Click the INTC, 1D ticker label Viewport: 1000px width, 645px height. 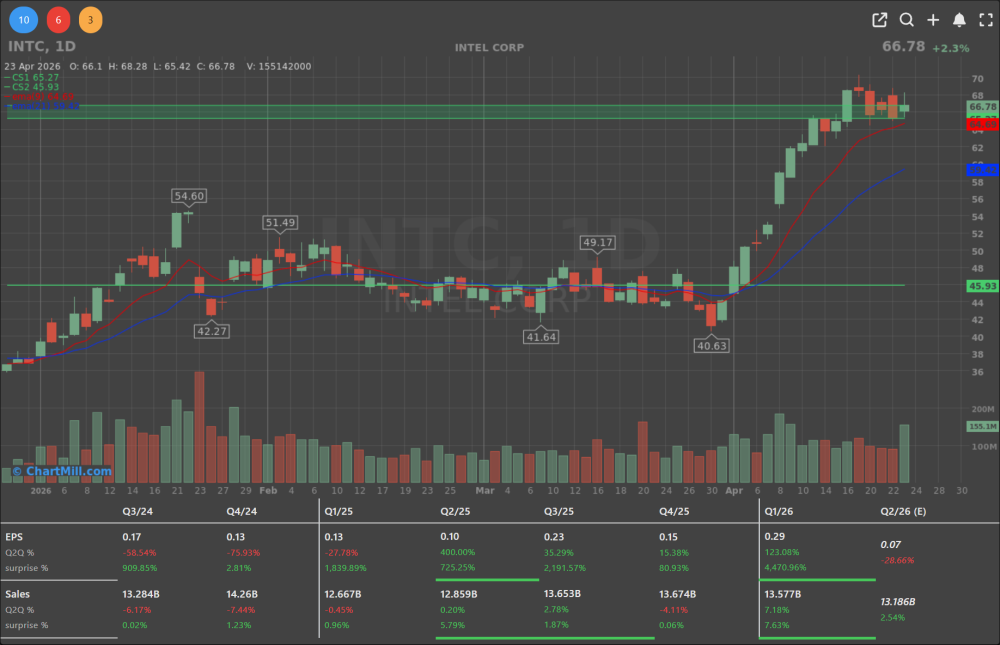pyautogui.click(x=41, y=47)
